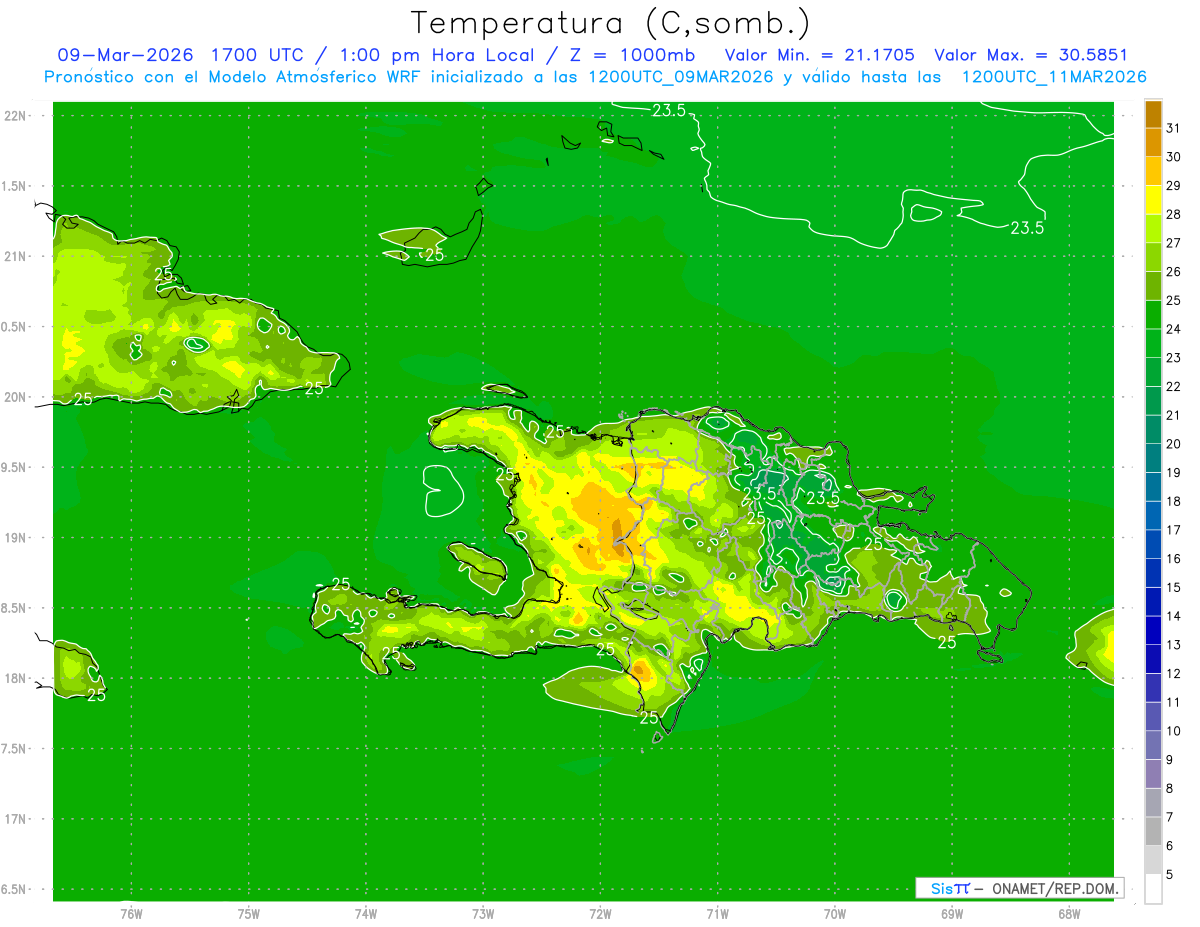Click the colorbar value label '27'

click(x=1174, y=243)
